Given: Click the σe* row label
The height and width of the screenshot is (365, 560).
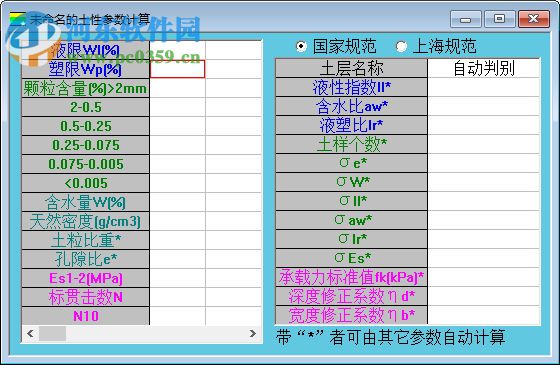Looking at the screenshot, I should coord(351,163).
